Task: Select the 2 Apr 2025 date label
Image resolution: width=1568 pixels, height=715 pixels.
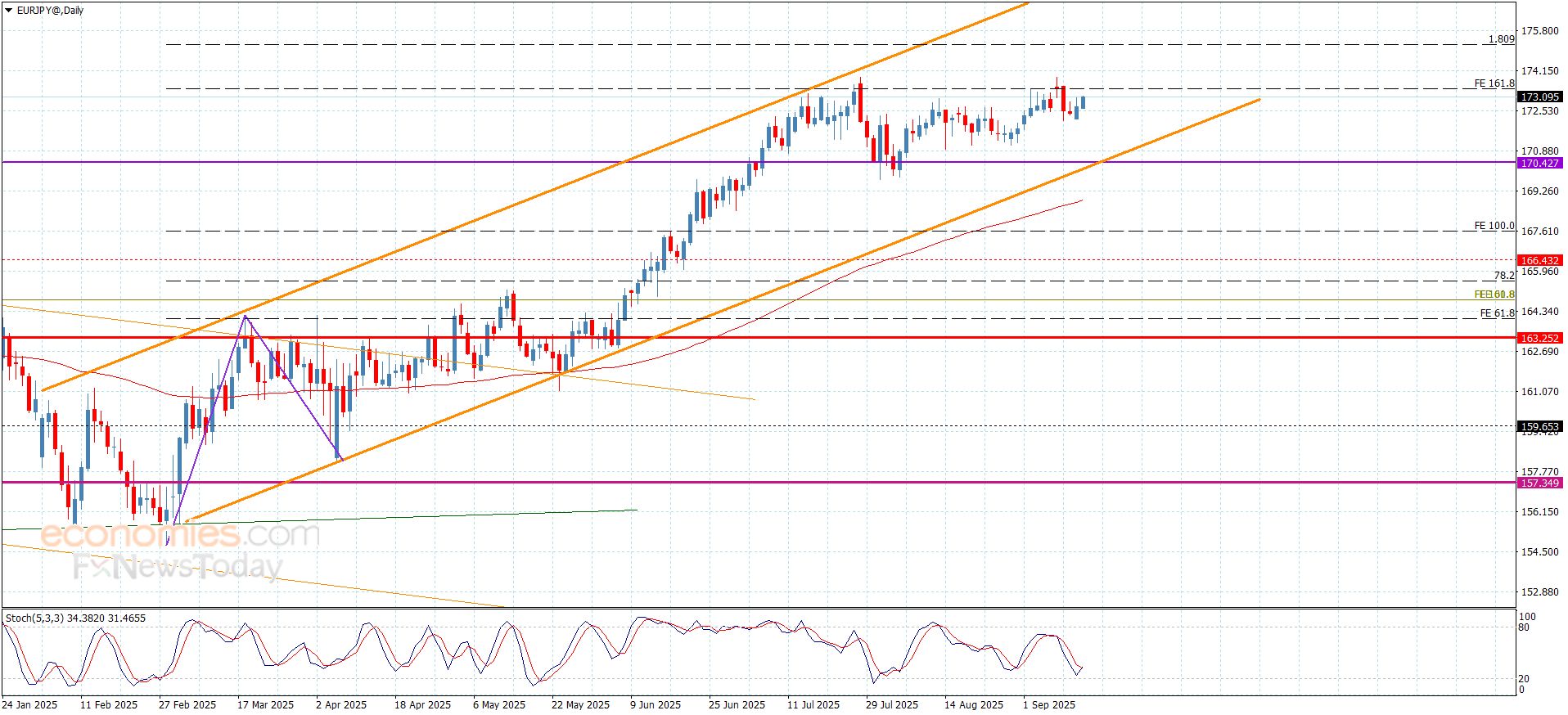Action: [341, 704]
